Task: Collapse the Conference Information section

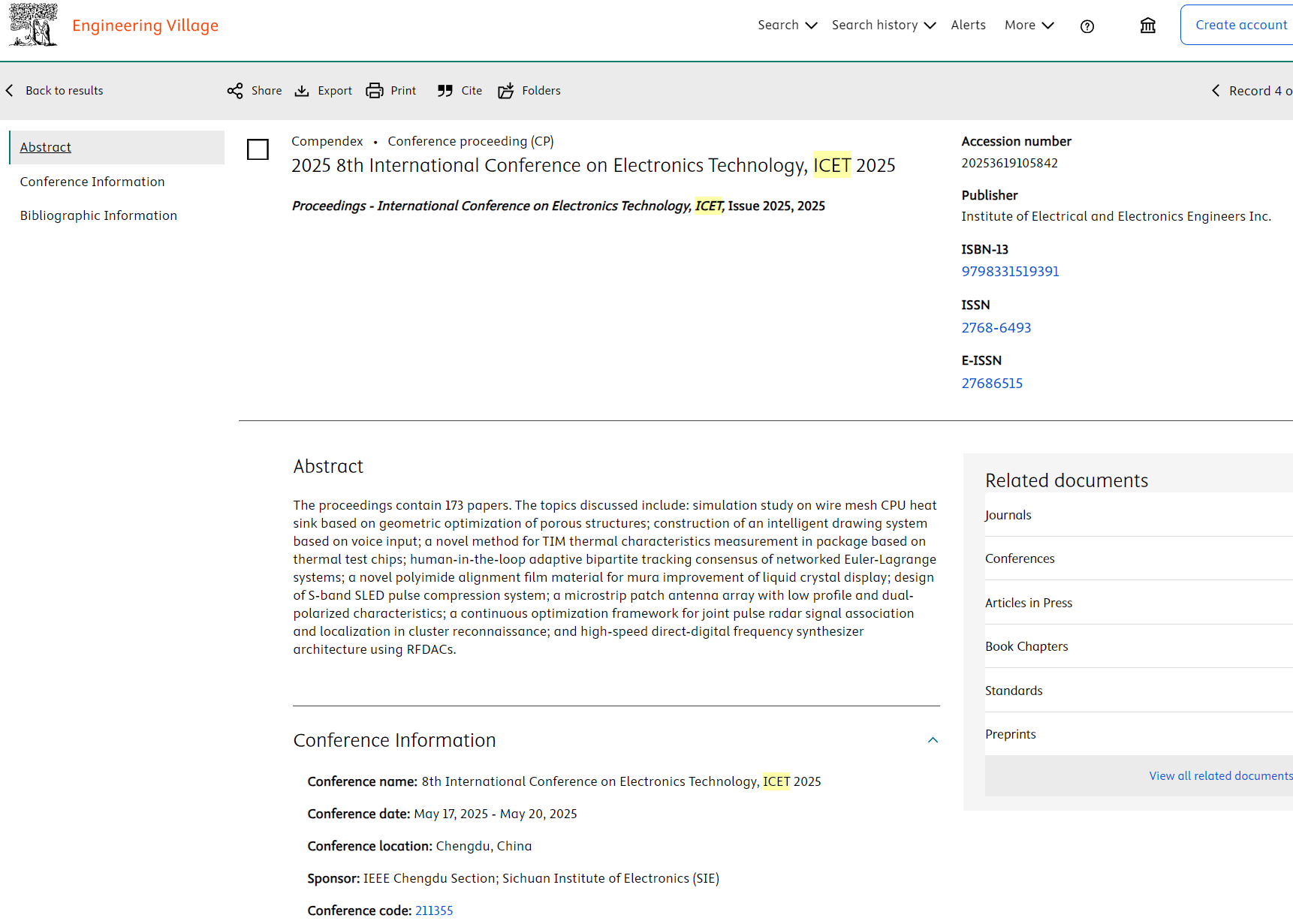Action: point(933,740)
